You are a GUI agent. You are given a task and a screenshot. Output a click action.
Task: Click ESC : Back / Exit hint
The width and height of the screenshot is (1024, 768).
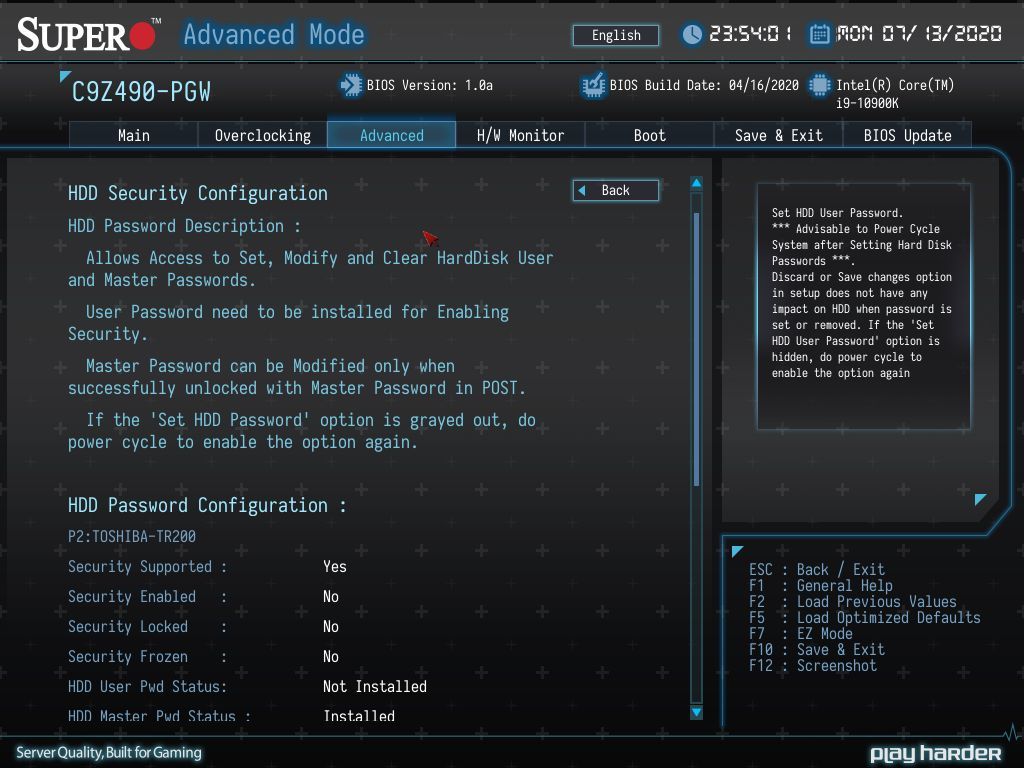[816, 569]
